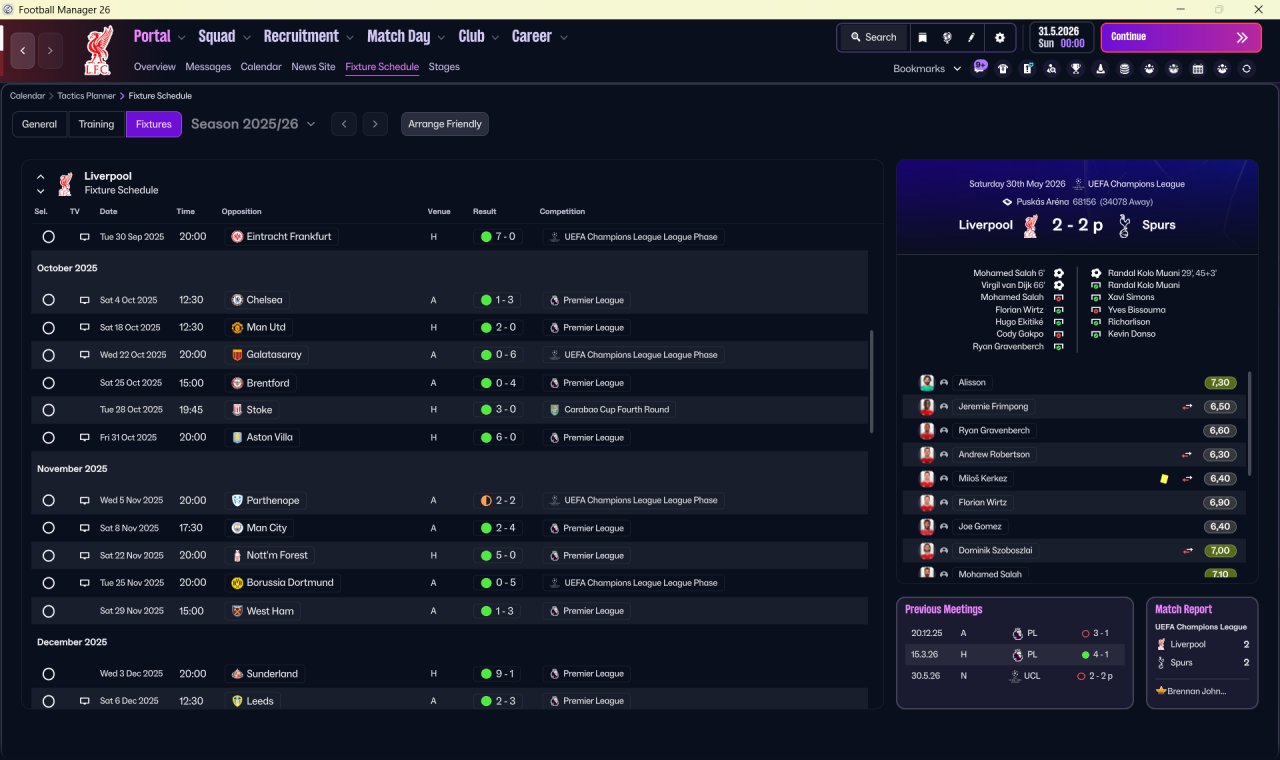1280x760 pixels.
Task: Go to next season with right arrow
Action: [375, 124]
